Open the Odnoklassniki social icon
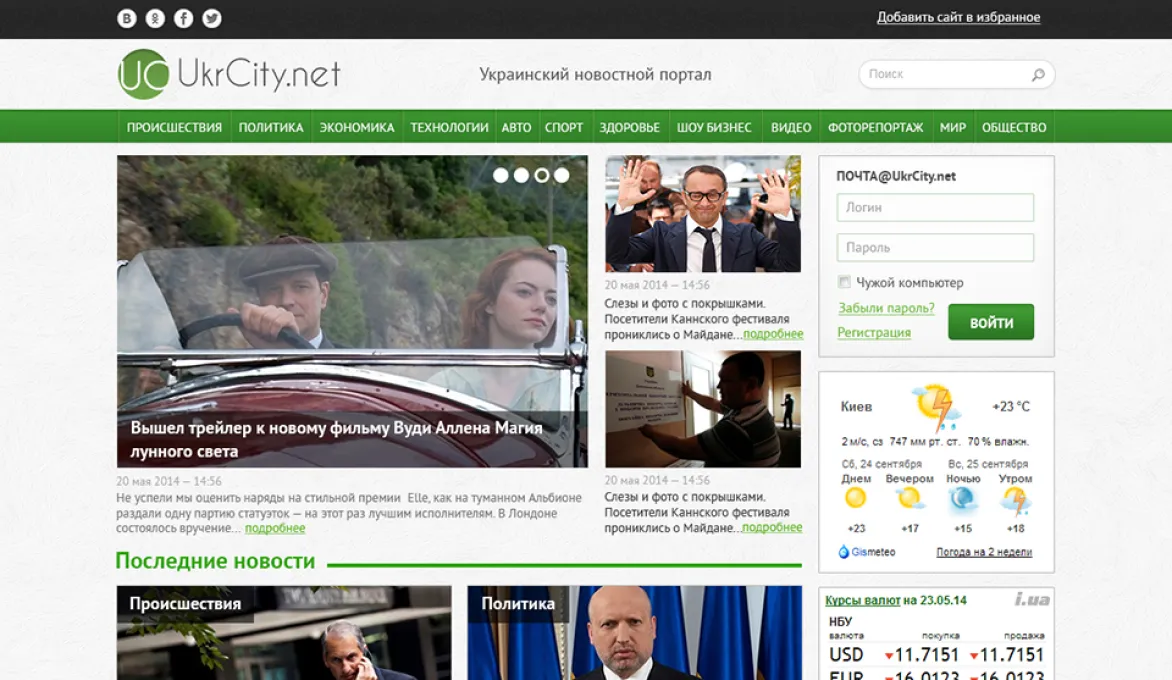 [155, 19]
